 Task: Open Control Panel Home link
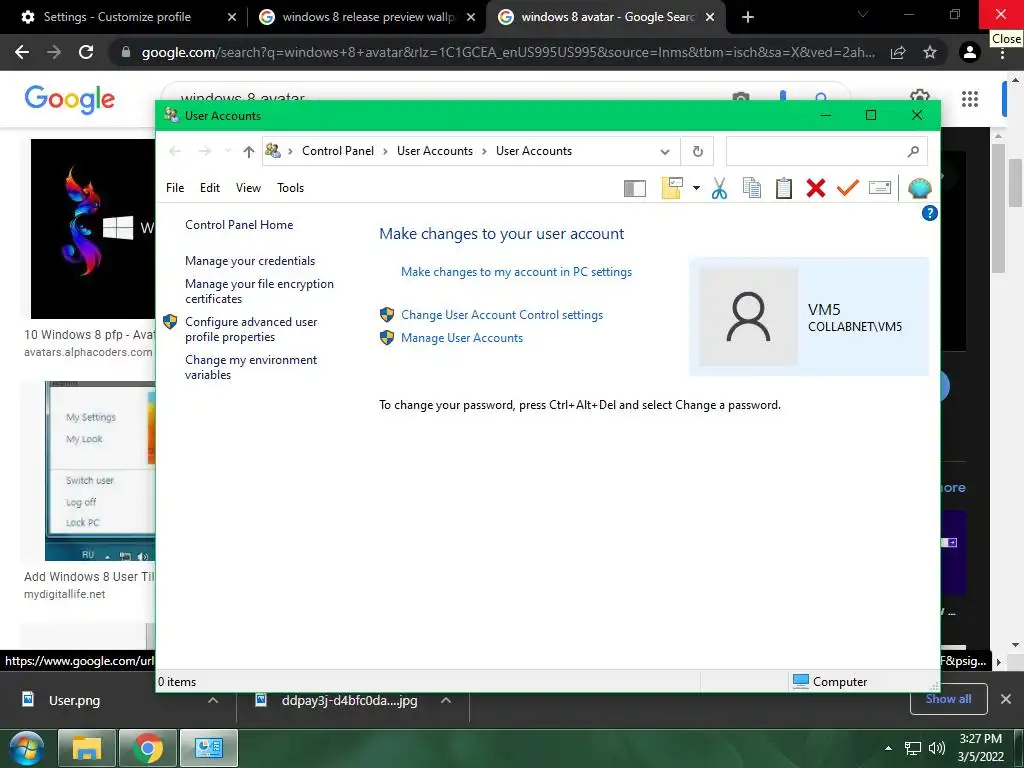pyautogui.click(x=239, y=225)
